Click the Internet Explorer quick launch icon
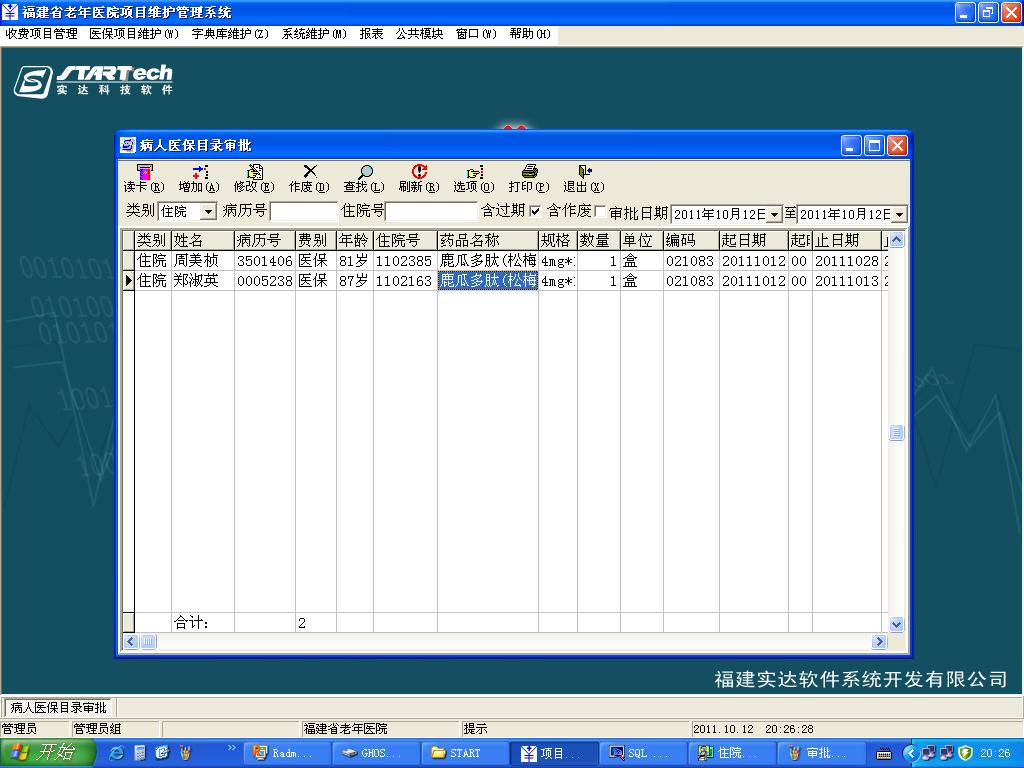 point(118,753)
